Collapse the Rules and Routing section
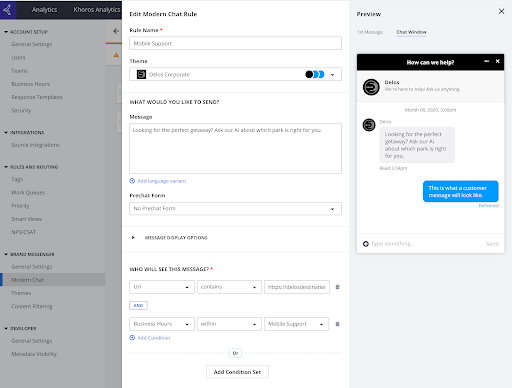This screenshot has height=388, width=512. coord(6,167)
